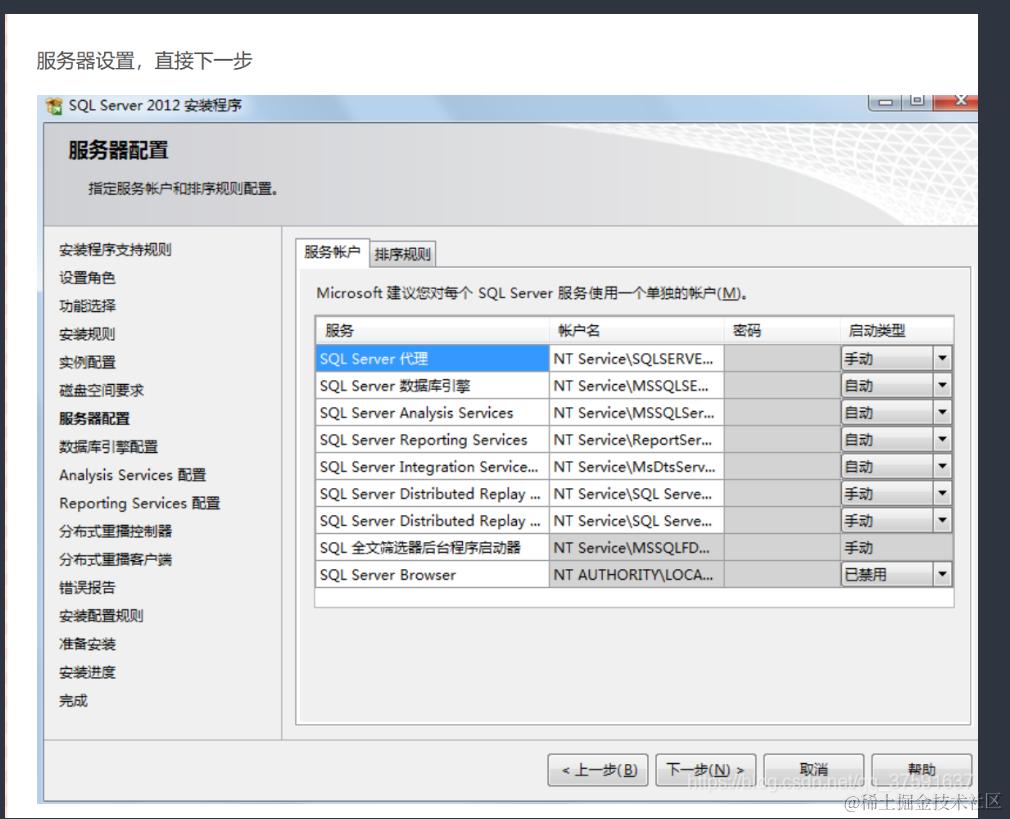Click 完成 step in sidebar
This screenshot has height=819, width=1010.
73,700
